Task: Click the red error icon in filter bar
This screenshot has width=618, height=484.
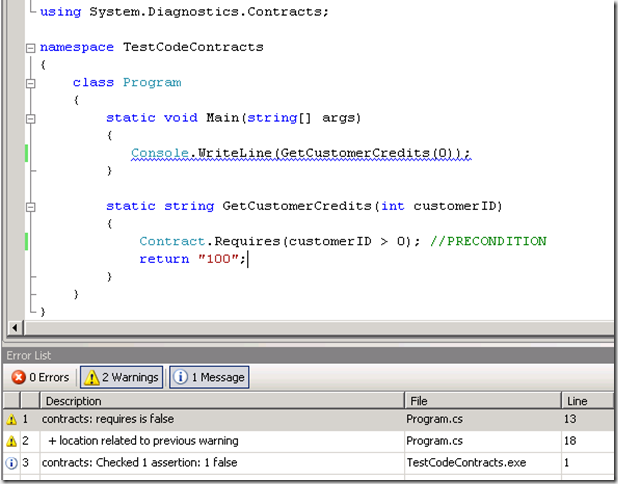Action: pos(18,377)
